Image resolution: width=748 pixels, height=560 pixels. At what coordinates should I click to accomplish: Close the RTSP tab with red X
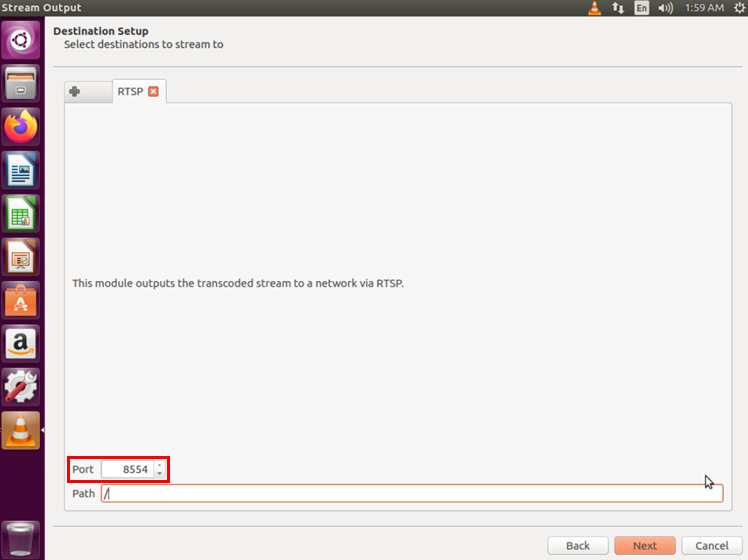point(153,92)
